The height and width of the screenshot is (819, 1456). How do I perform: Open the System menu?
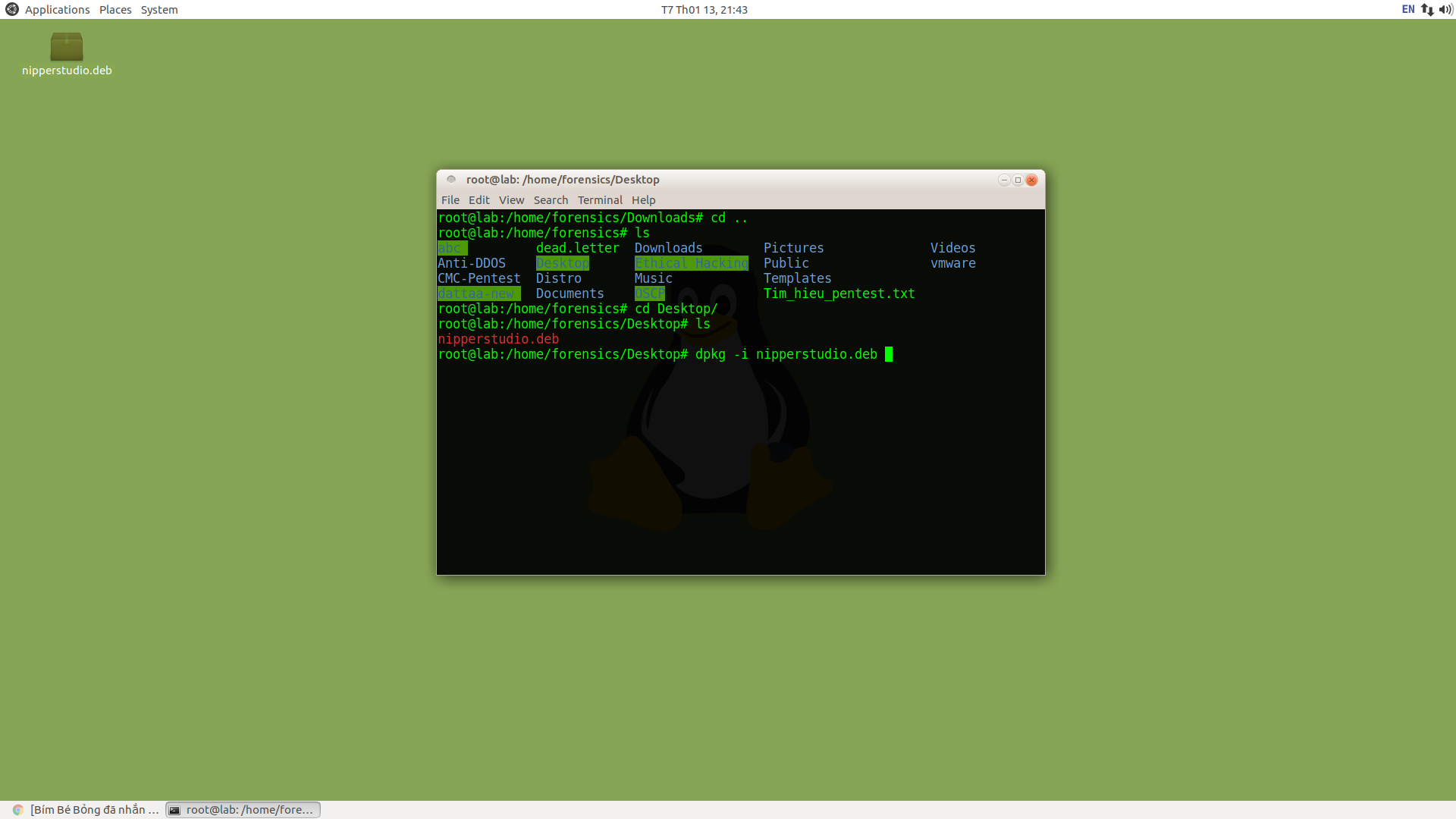point(159,9)
